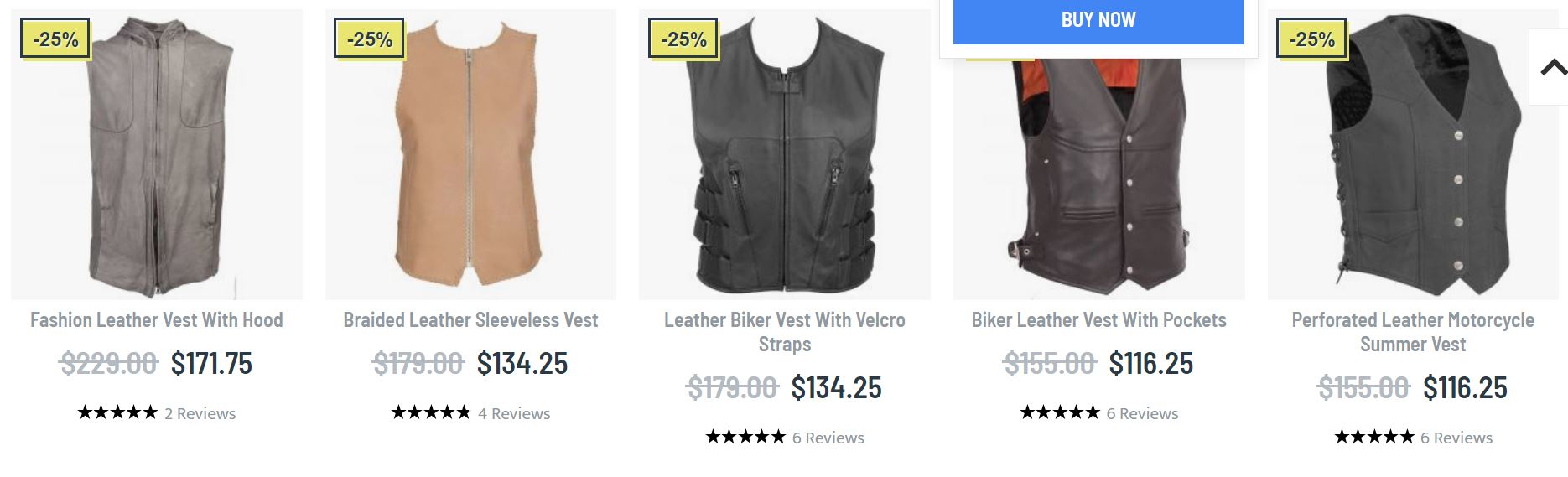Click stars under Biker Vest With Pockets

point(1060,412)
